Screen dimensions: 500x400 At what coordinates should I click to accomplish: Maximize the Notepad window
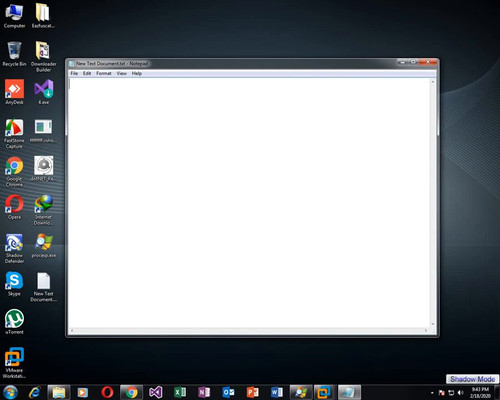[413, 62]
